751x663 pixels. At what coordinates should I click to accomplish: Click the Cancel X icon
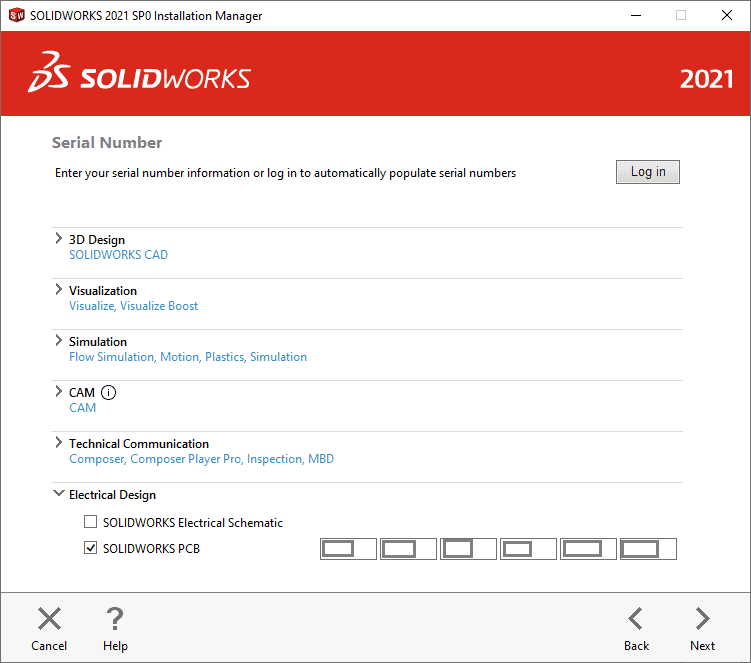click(49, 618)
